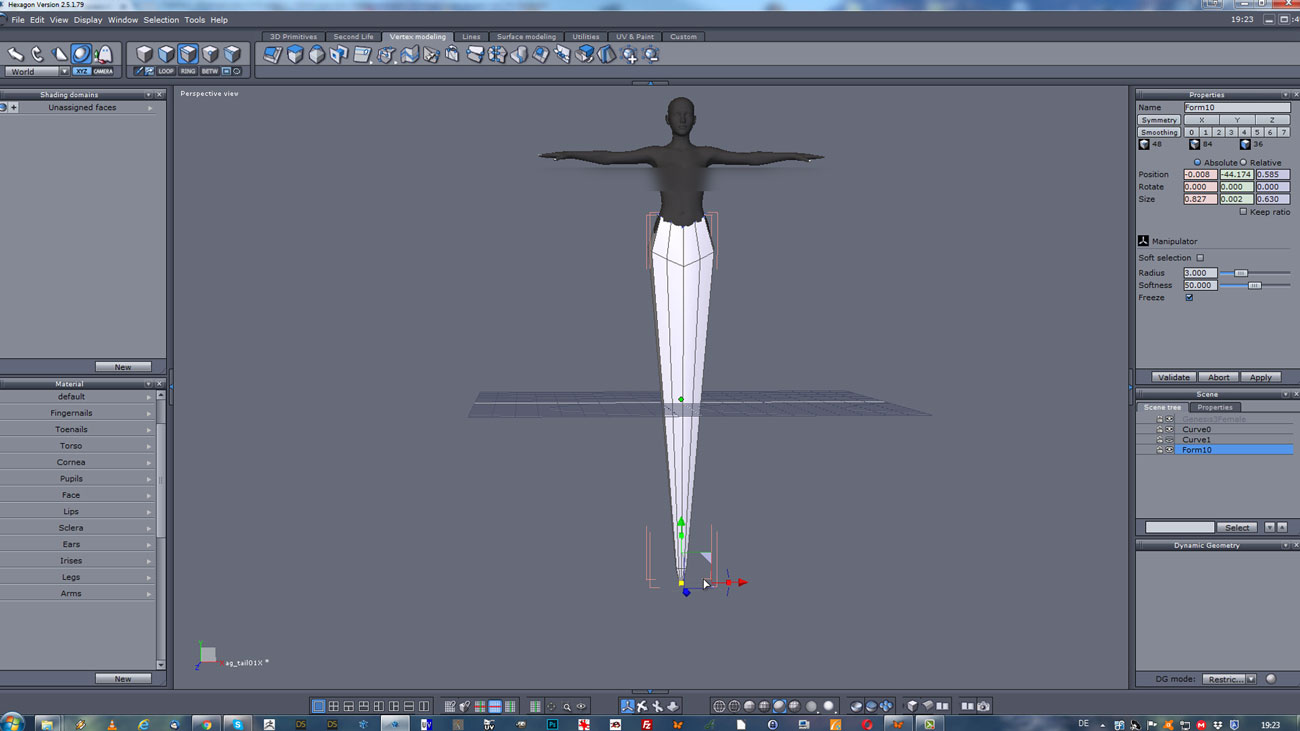Click the eye view icon in bottom bar

[581, 706]
